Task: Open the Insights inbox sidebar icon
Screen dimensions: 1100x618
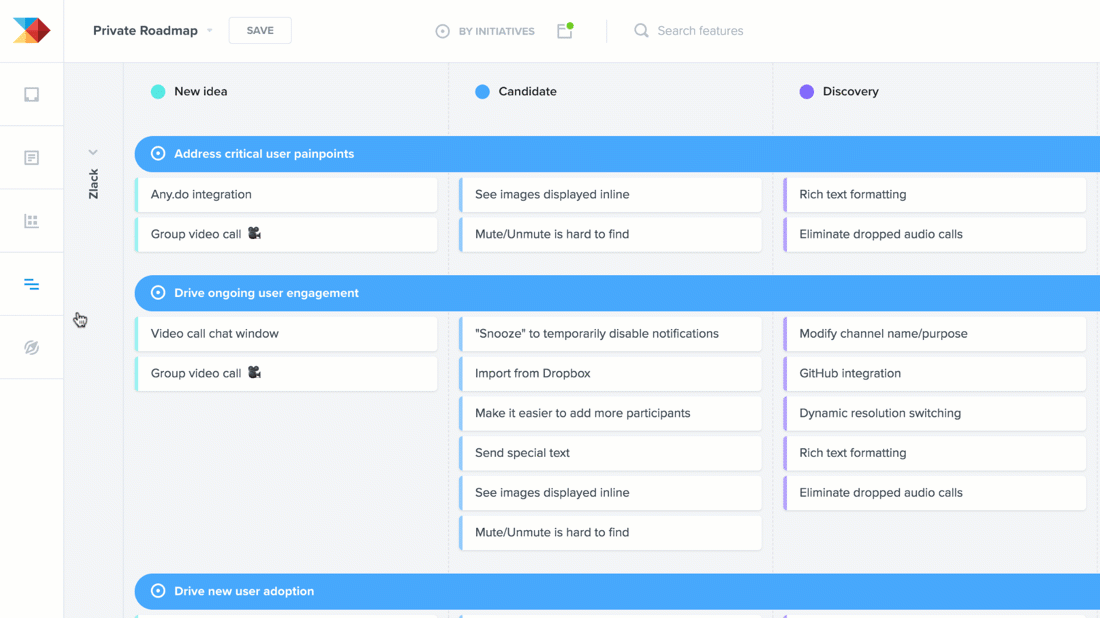Action: point(32,95)
